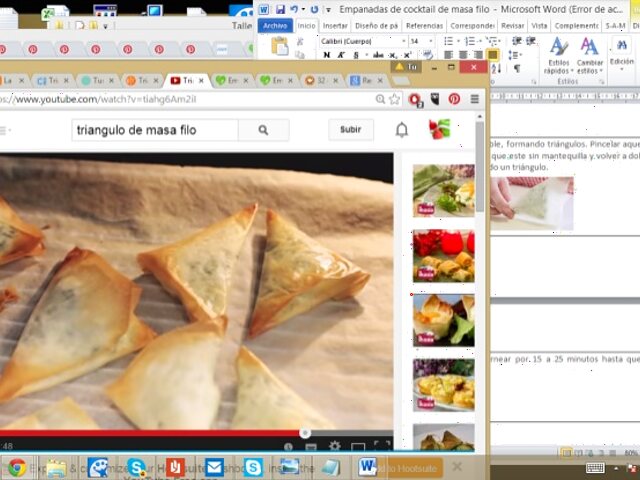
Task: Expand font size 14 dropdown
Action: [431, 41]
